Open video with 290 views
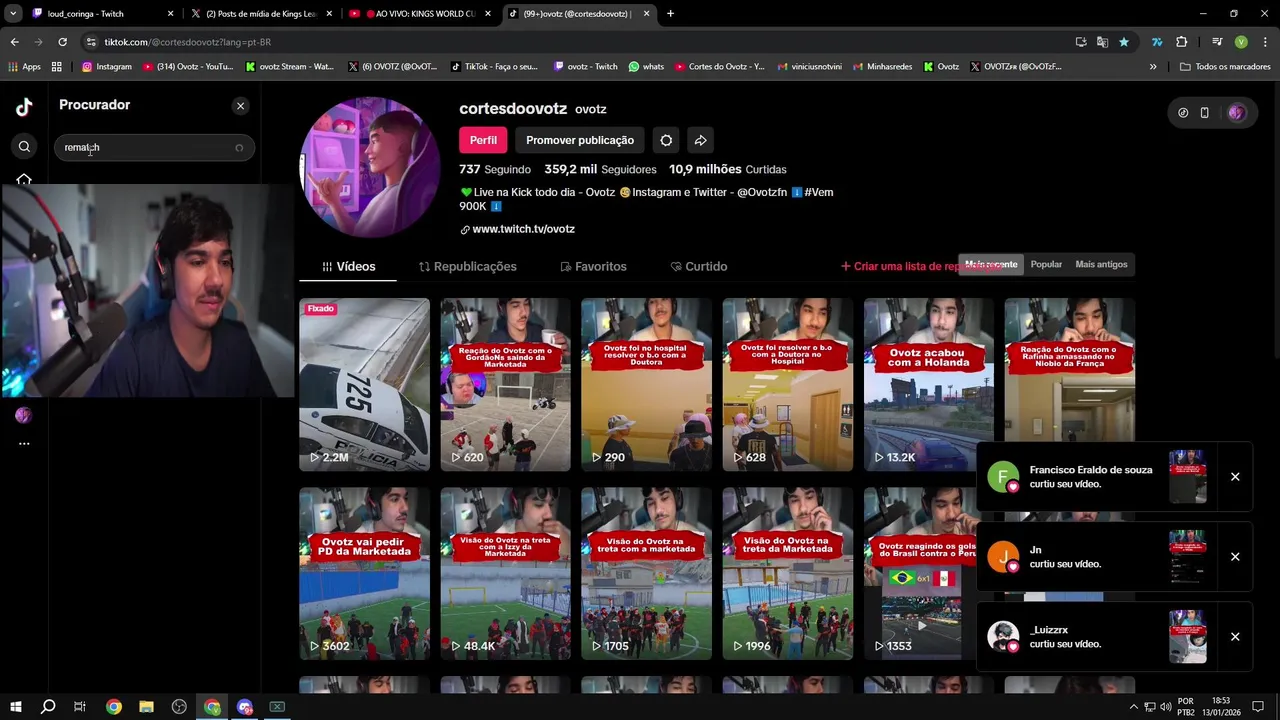Image resolution: width=1280 pixels, height=720 pixels. pos(646,384)
